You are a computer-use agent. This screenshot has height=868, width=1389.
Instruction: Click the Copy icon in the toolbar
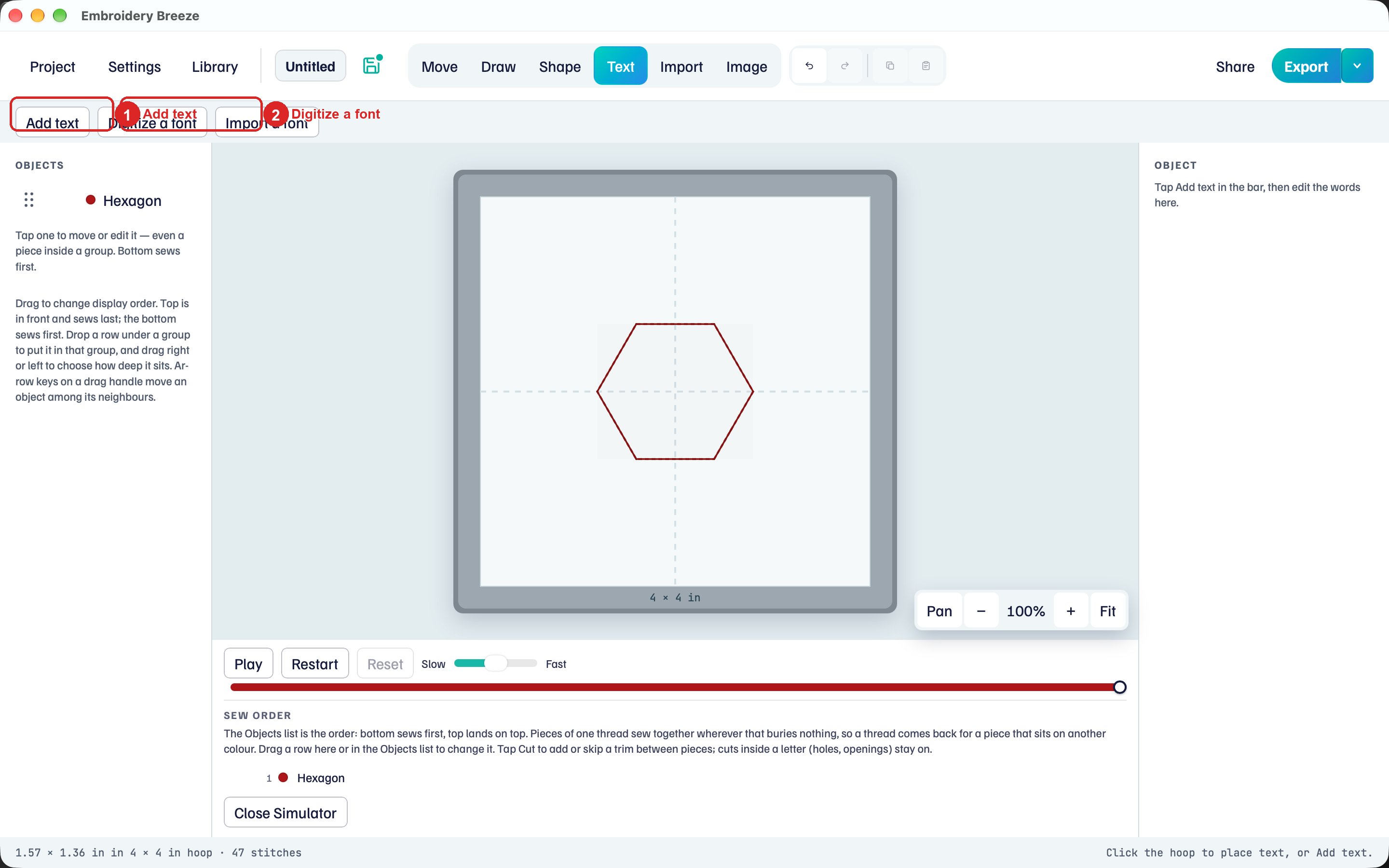890,66
